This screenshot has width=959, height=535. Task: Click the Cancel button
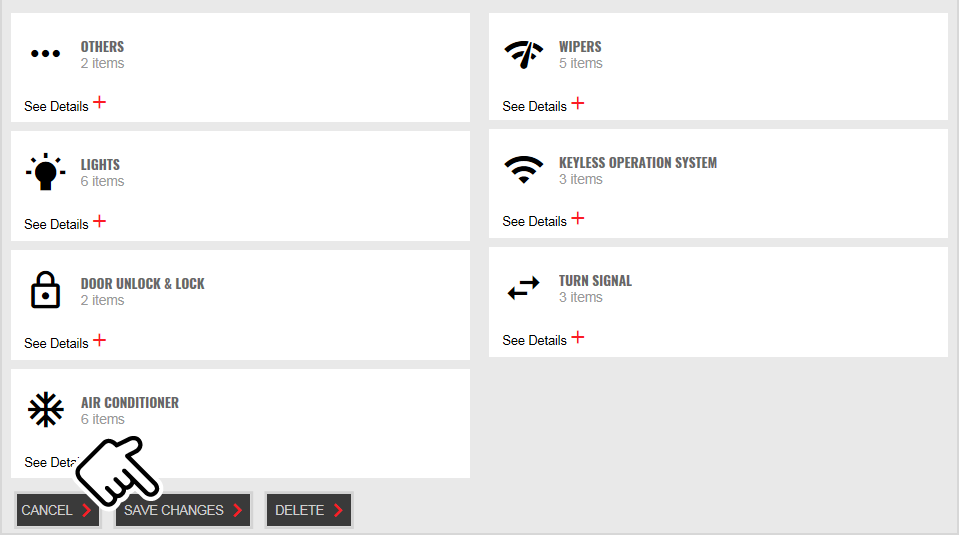coord(57,510)
